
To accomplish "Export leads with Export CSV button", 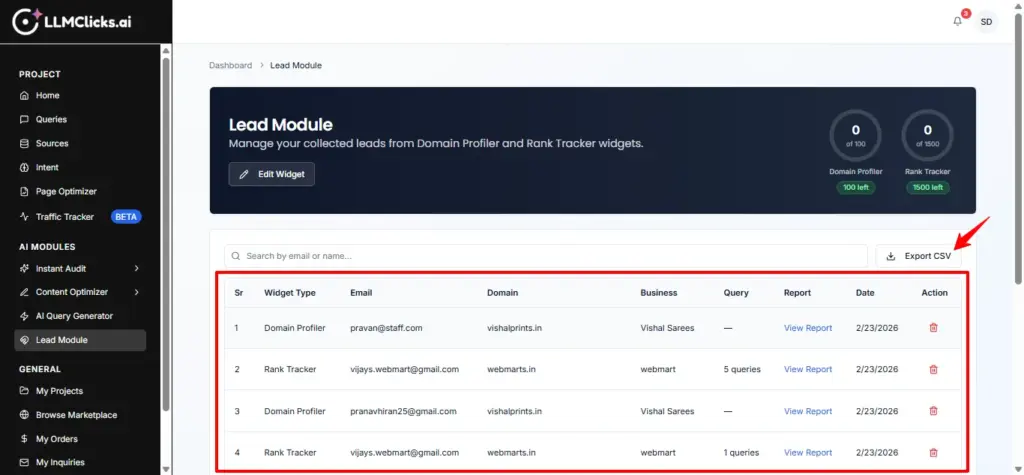I will pos(919,256).
